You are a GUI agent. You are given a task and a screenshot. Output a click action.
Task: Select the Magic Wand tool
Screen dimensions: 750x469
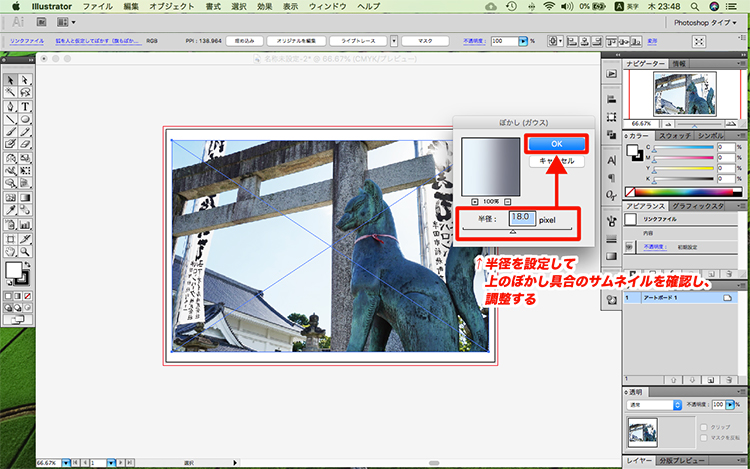point(10,92)
